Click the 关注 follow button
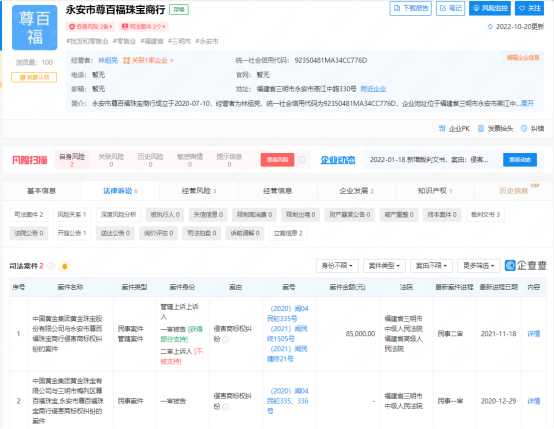This screenshot has height=429, width=554. (x=529, y=8)
